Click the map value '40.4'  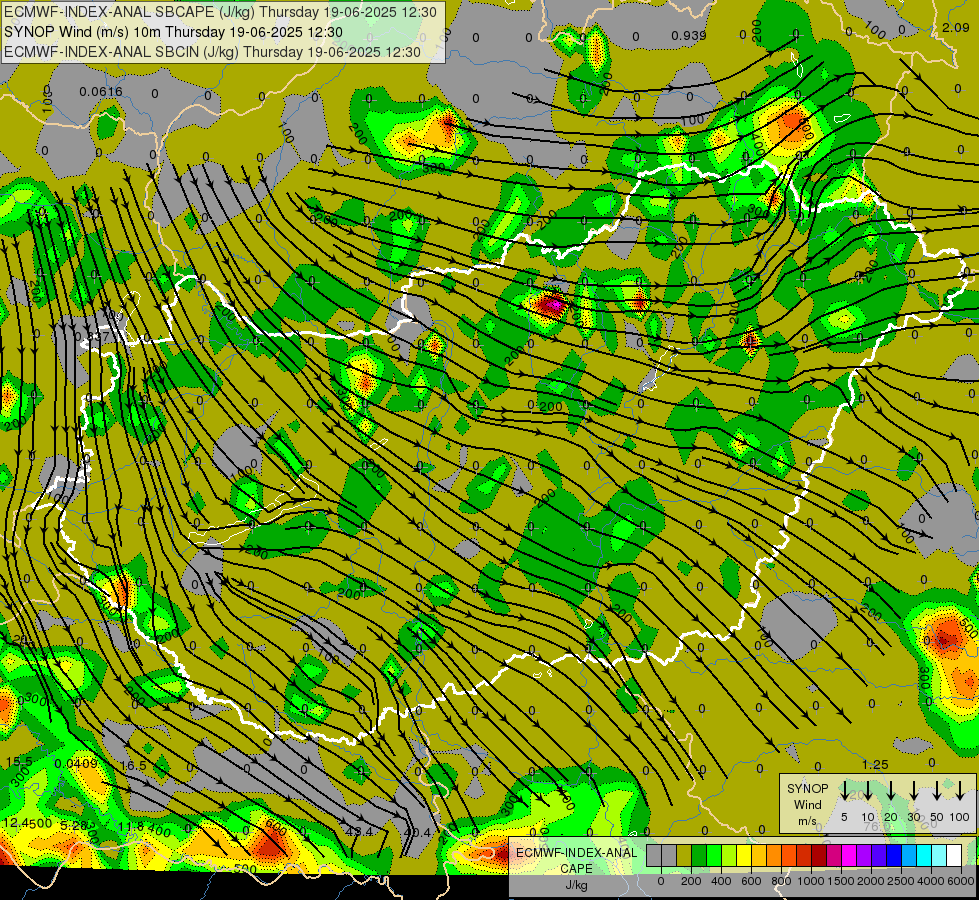click(417, 833)
